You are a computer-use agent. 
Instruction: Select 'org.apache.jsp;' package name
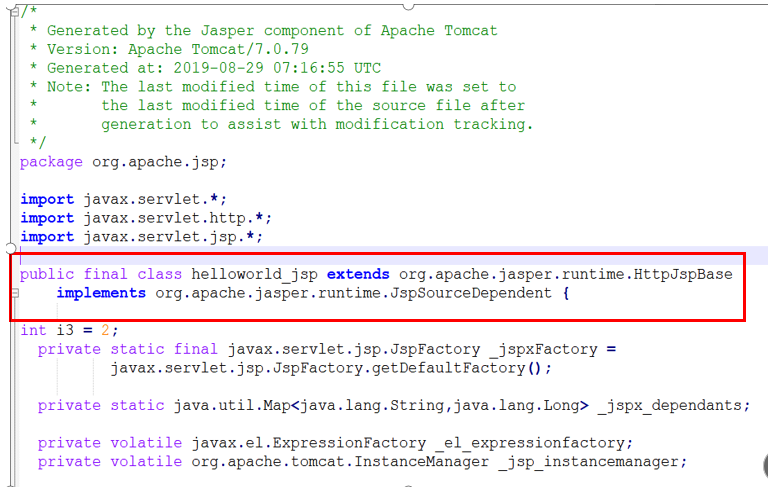pyautogui.click(x=159, y=162)
